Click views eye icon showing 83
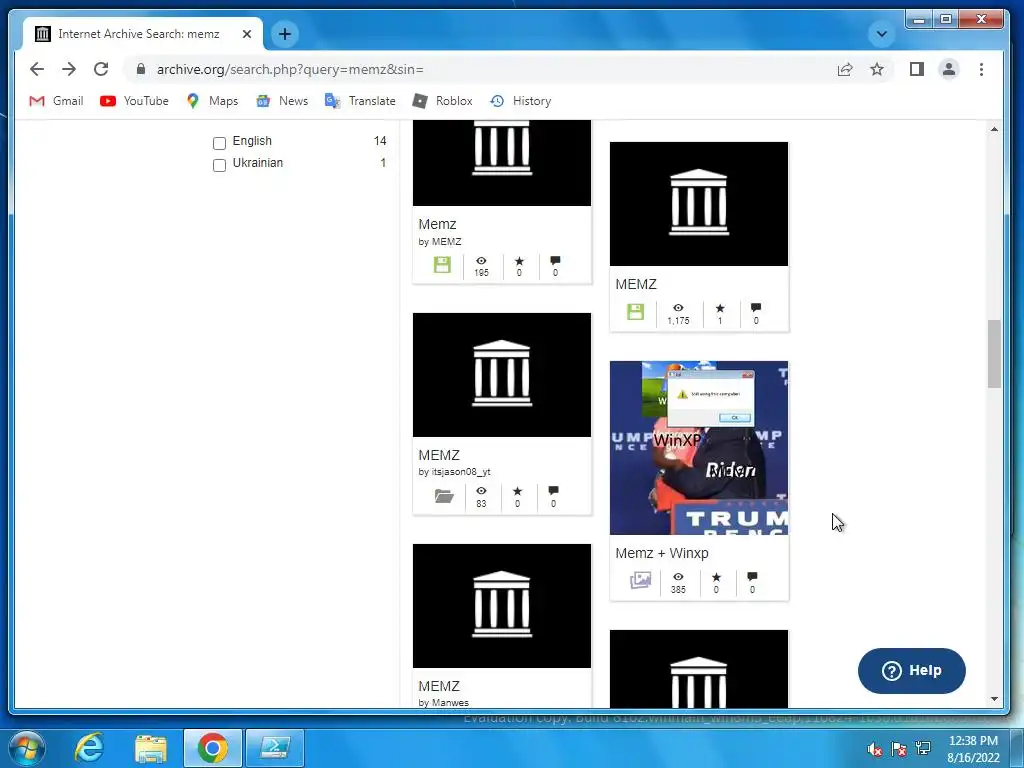The width and height of the screenshot is (1024, 768). (x=481, y=490)
